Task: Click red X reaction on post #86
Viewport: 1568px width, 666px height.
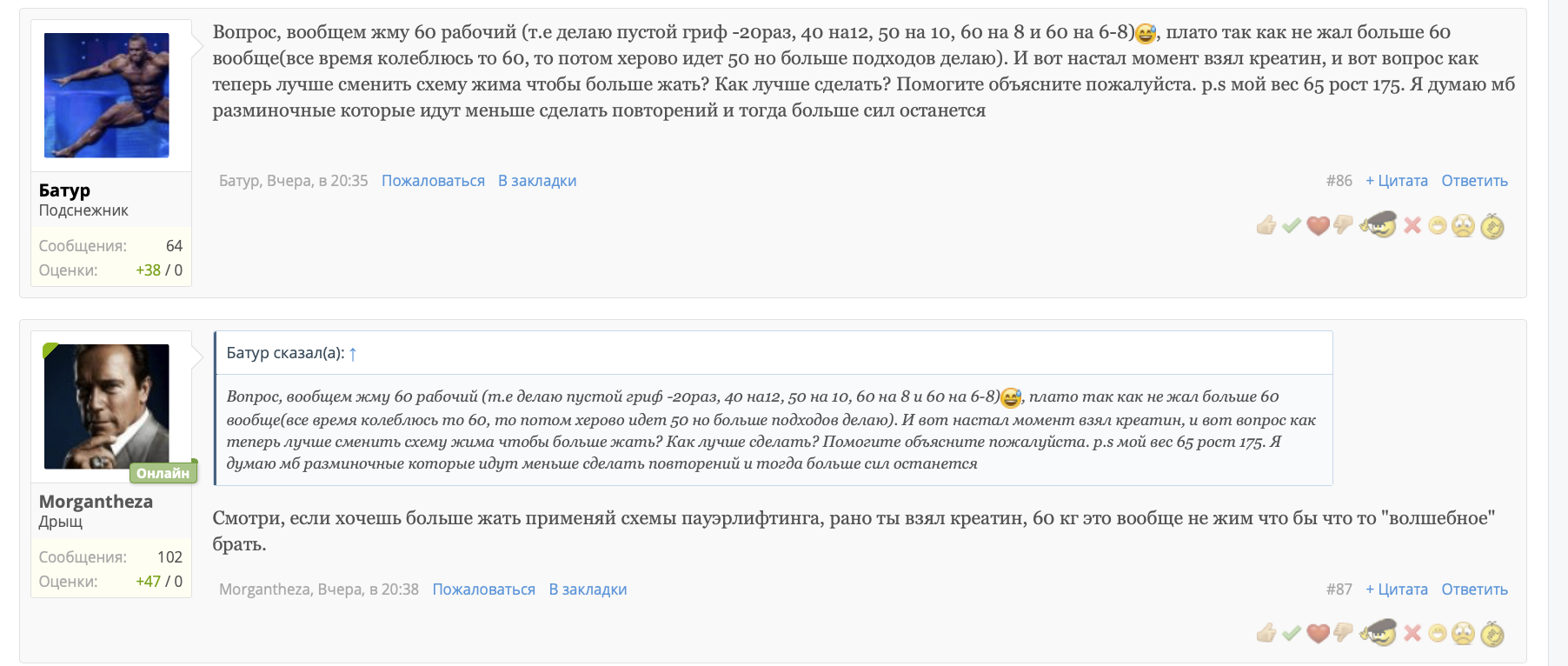Action: point(1412,226)
